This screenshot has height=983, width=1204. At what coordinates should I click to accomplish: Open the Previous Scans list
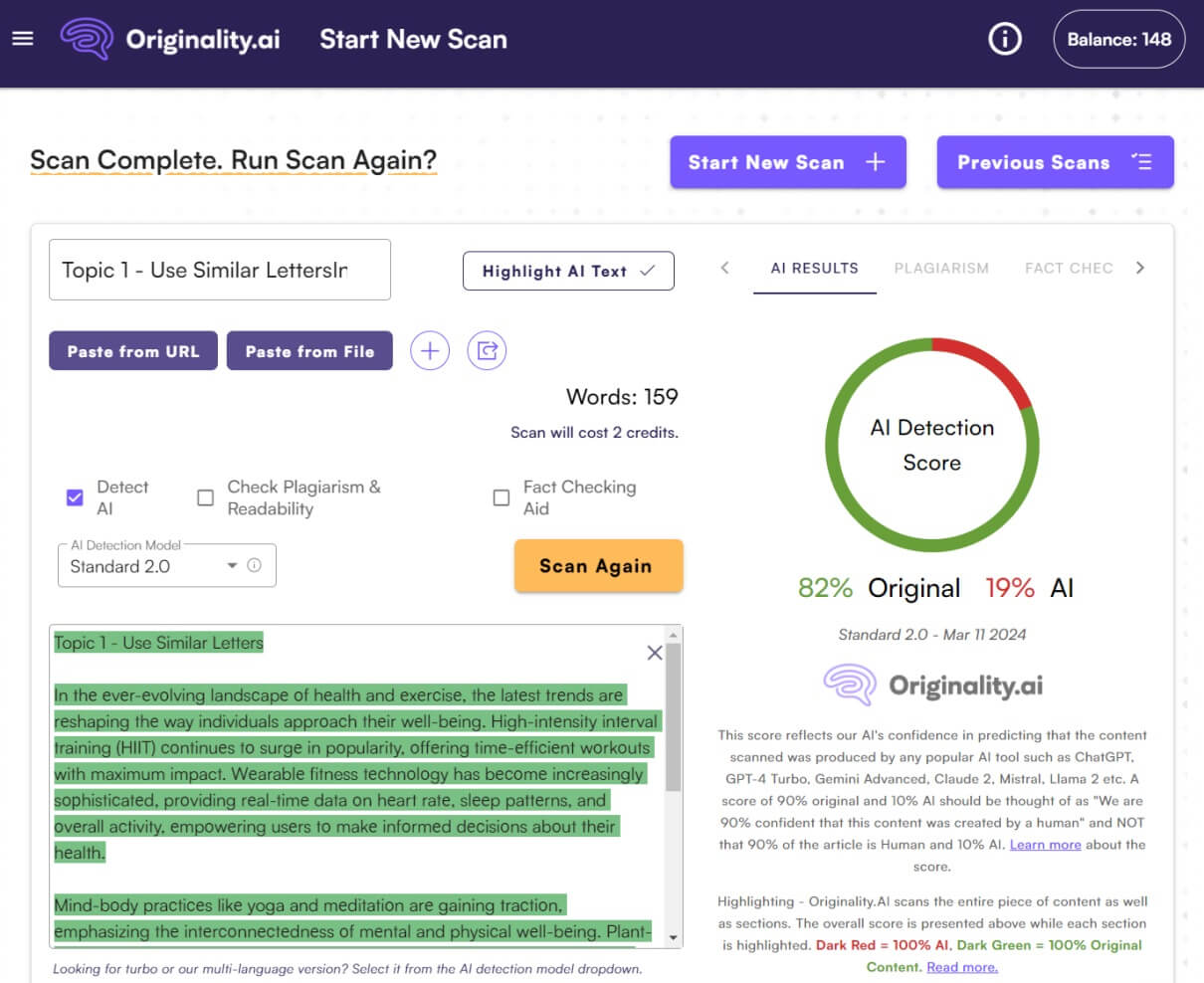[x=1055, y=162]
